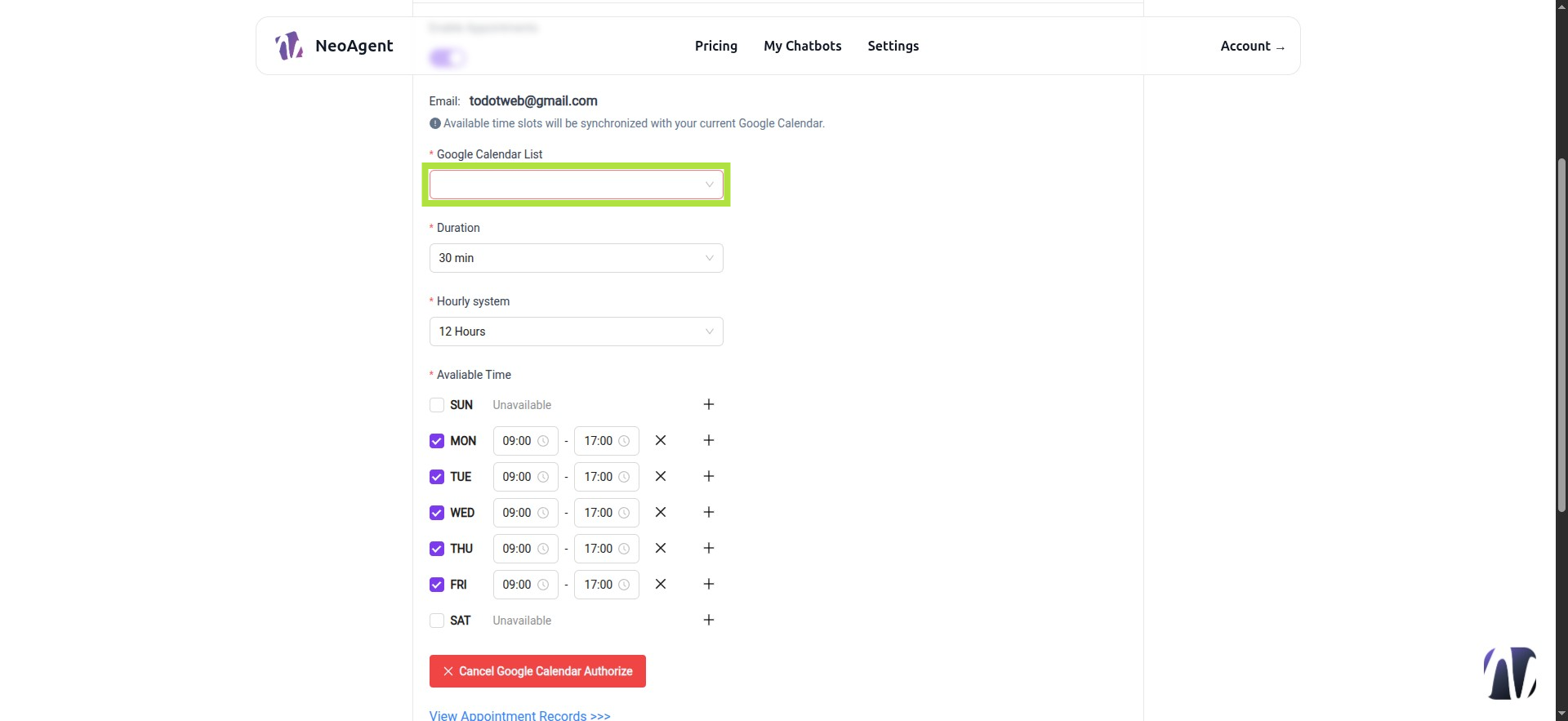1568x721 pixels.
Task: Uncheck the TUE availability checkbox
Action: [437, 477]
